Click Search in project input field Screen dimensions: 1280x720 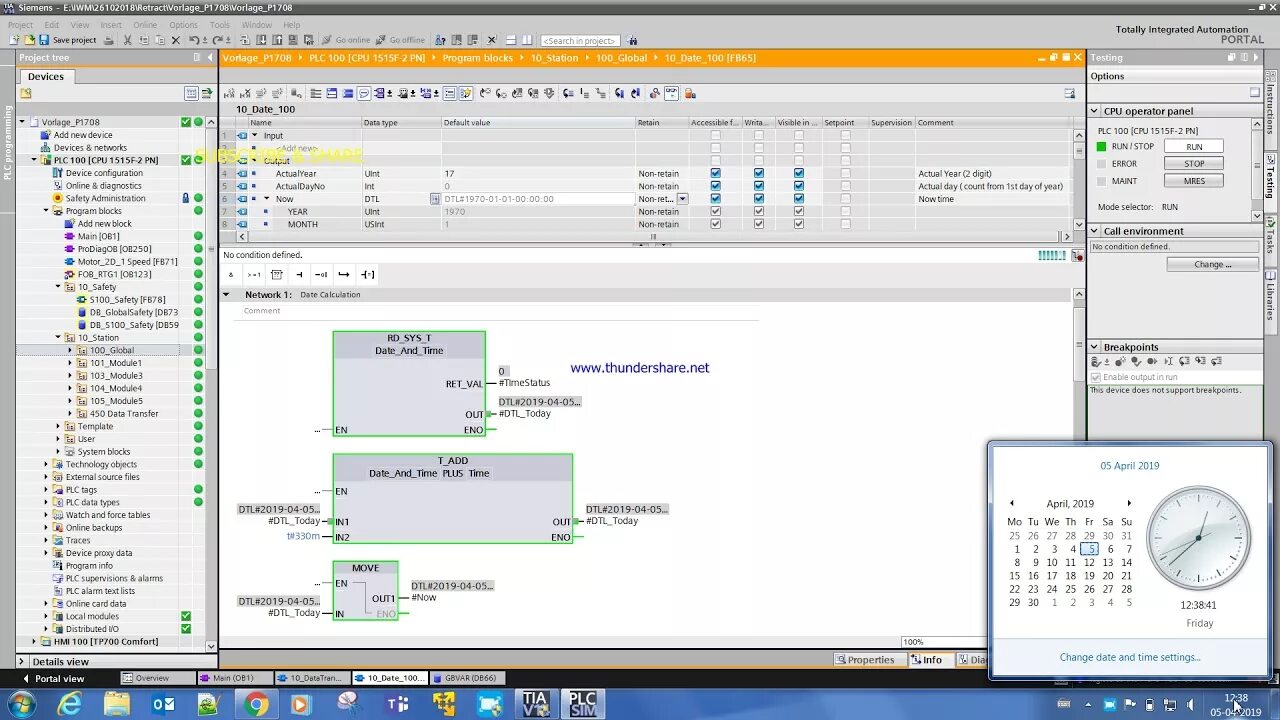(579, 40)
